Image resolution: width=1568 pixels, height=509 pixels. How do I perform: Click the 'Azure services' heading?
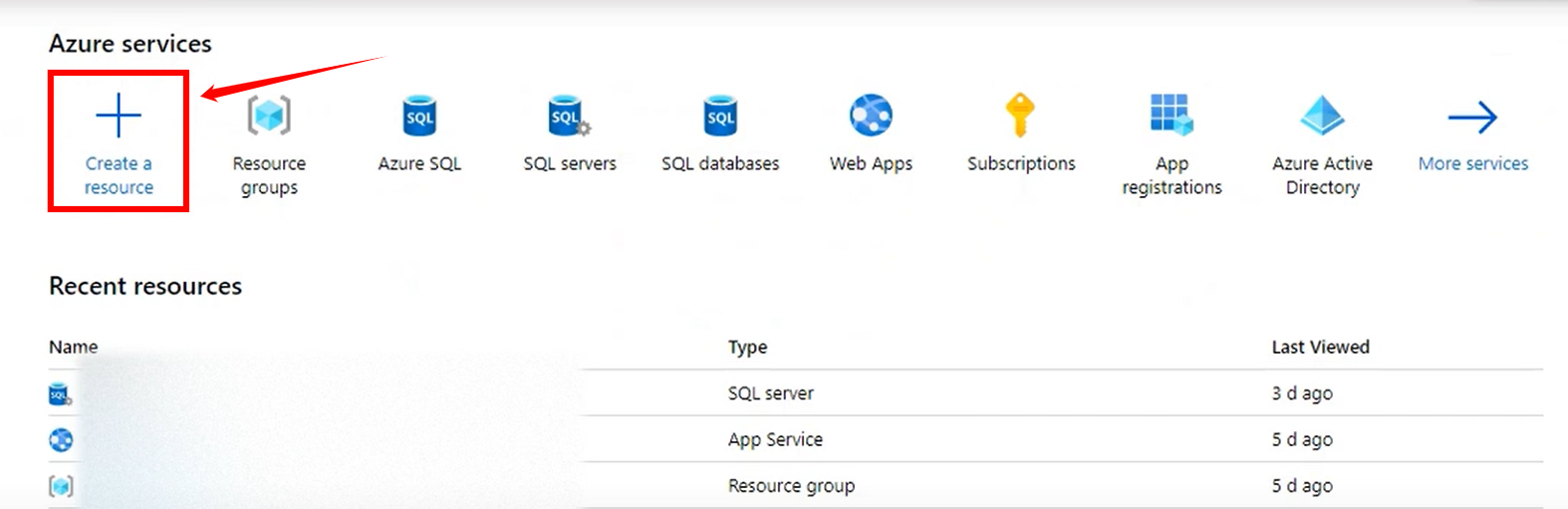[x=131, y=44]
